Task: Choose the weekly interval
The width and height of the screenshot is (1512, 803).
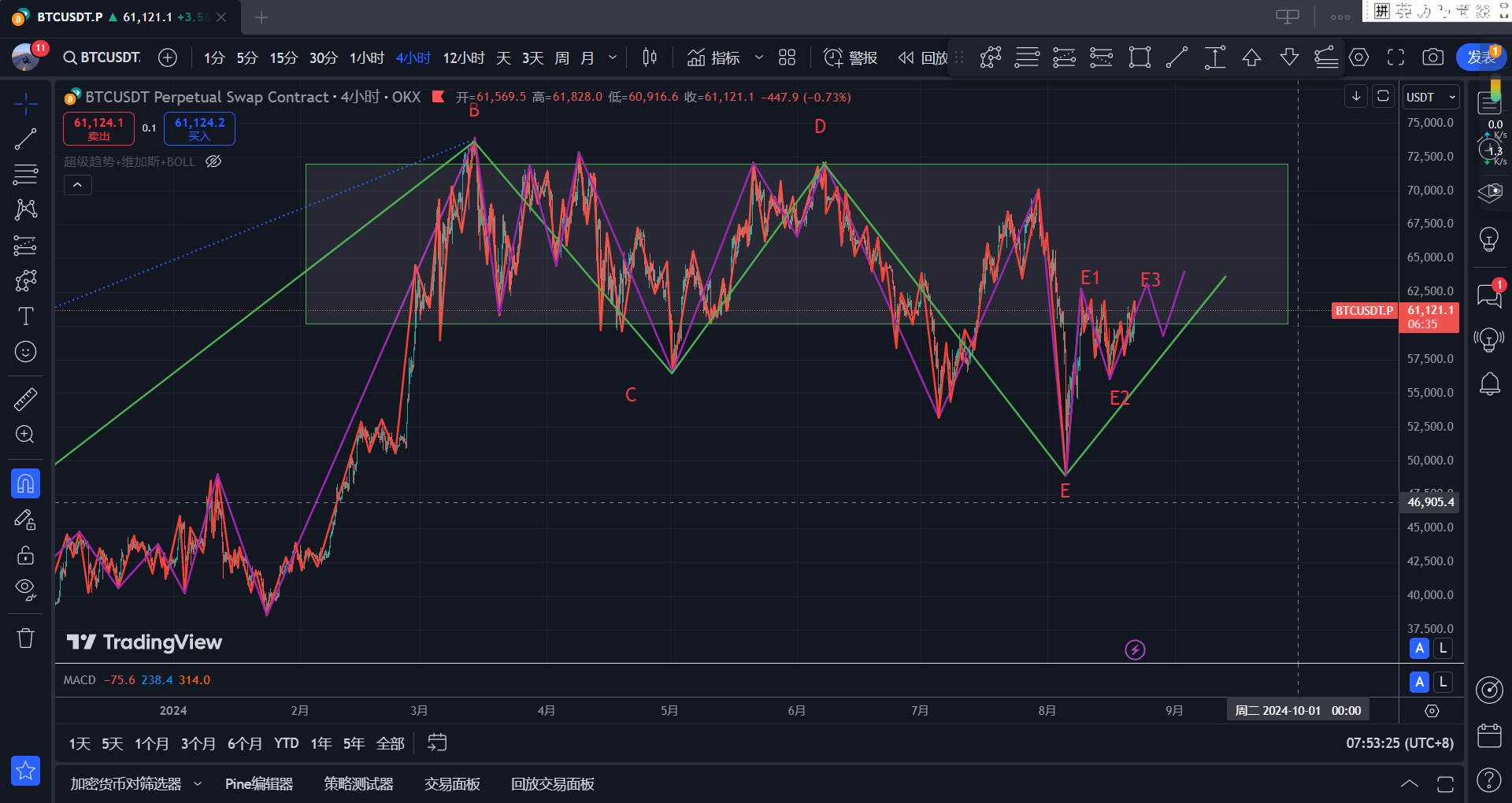Action: (x=561, y=58)
